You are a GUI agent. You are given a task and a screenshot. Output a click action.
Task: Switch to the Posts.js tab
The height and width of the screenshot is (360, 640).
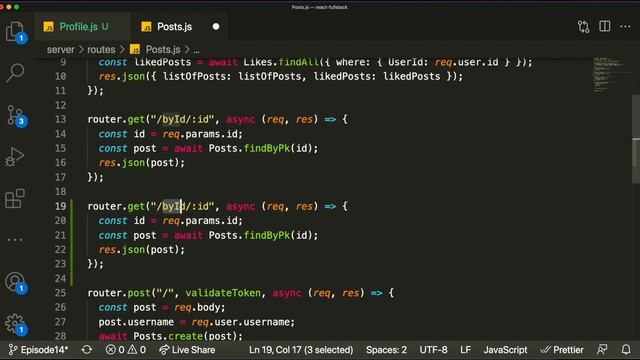pos(175,27)
